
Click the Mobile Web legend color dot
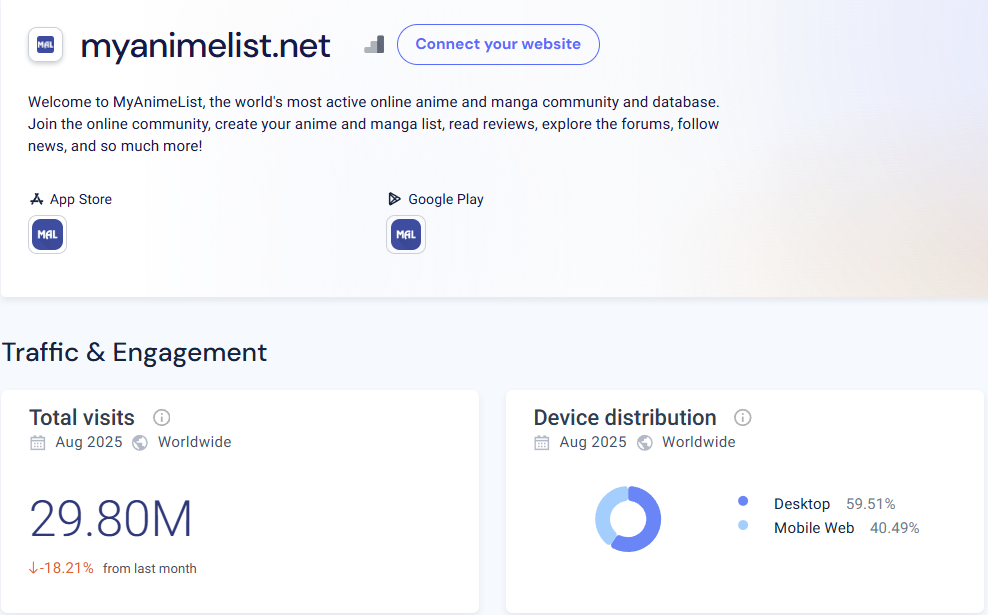click(743, 526)
